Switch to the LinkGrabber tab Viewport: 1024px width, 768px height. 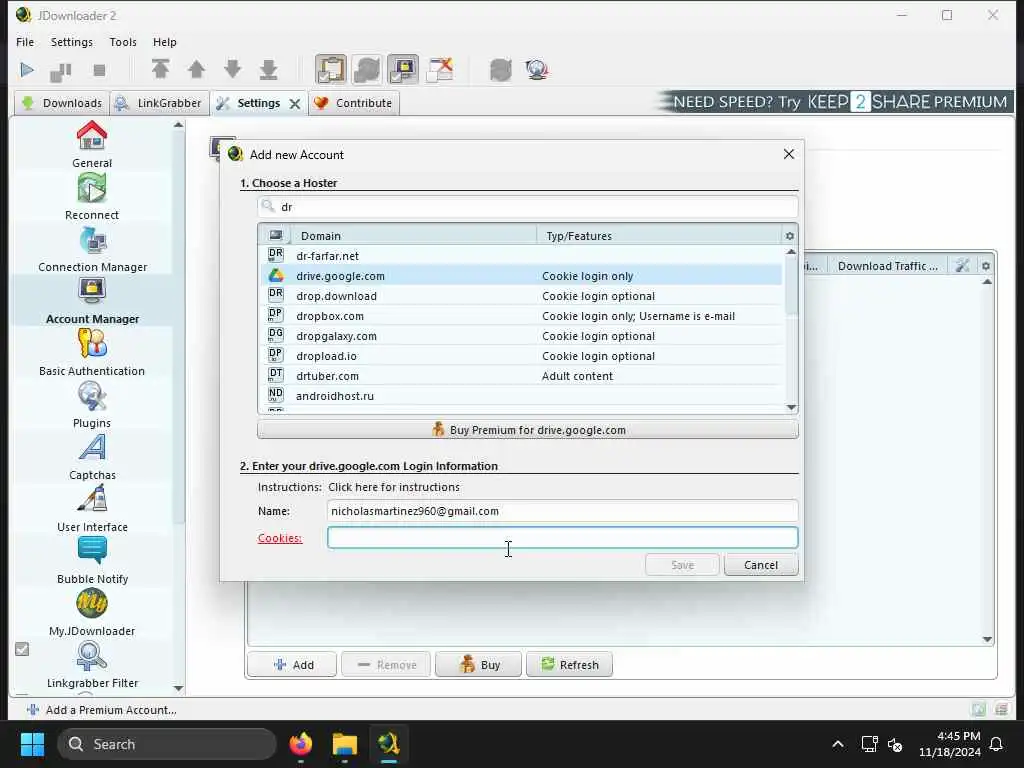pos(159,103)
